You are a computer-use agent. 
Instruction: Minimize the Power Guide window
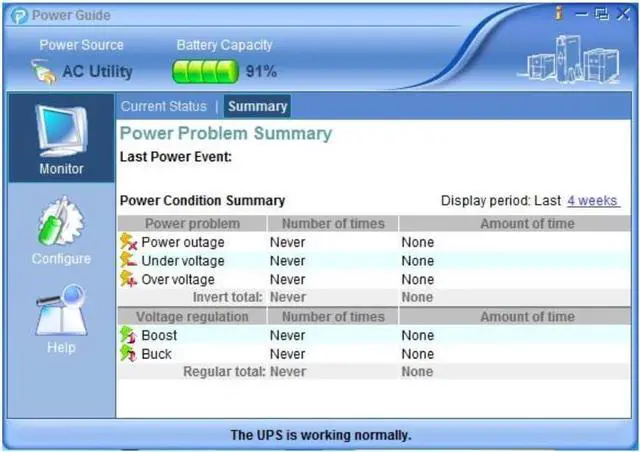582,14
